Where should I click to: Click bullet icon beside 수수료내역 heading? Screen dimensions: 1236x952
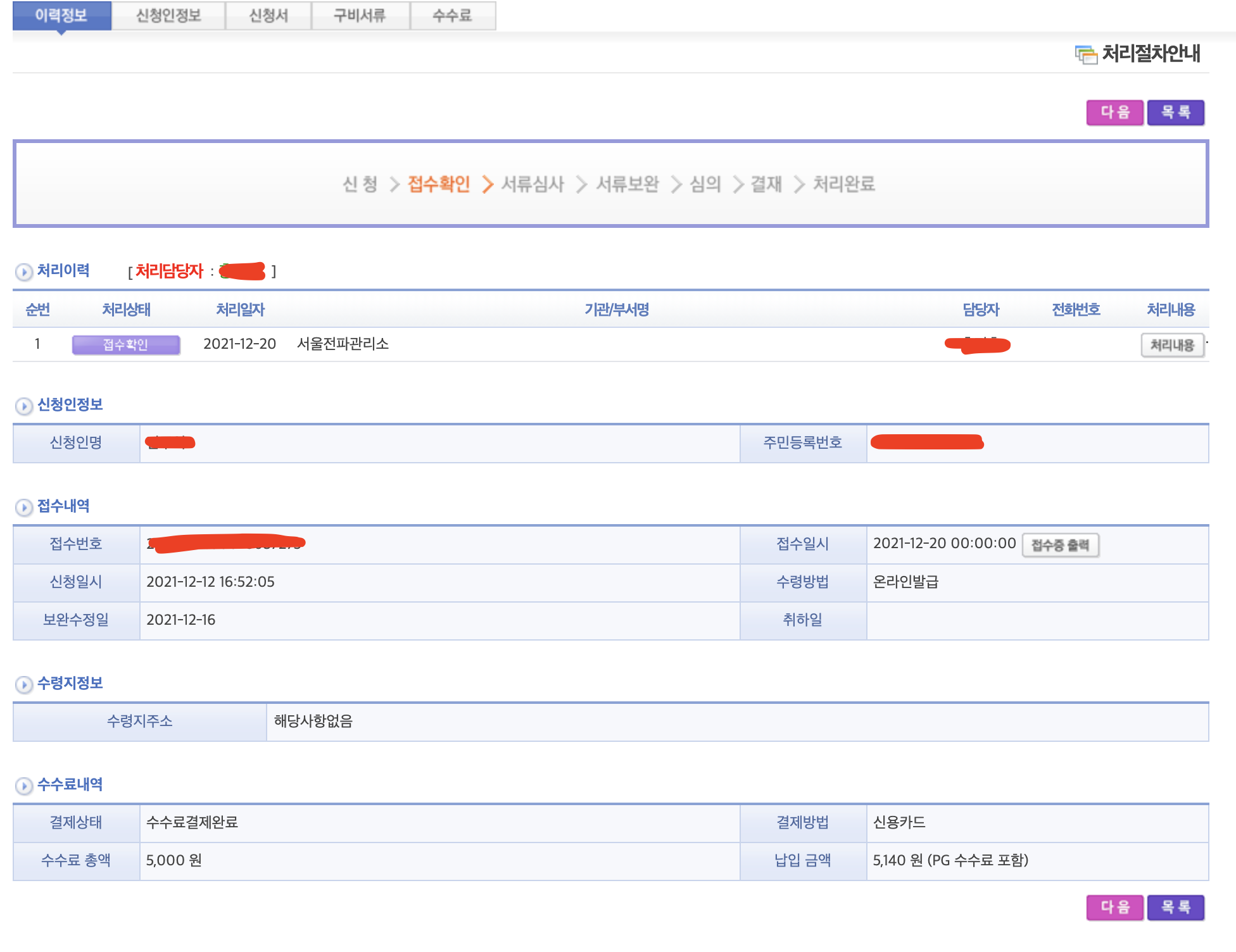point(23,786)
